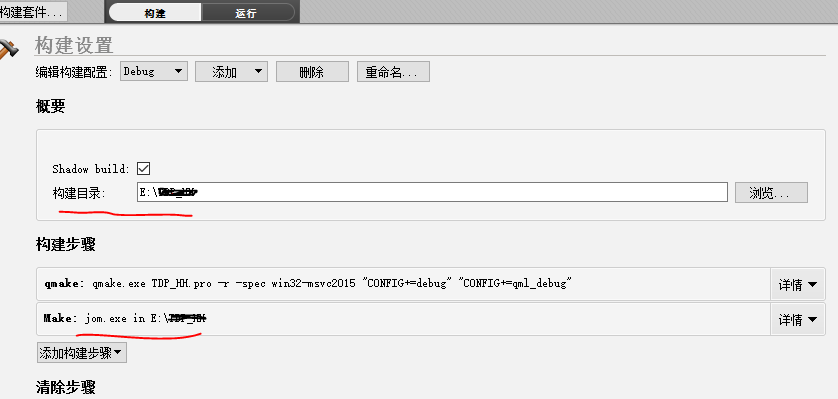Open the Debug build configuration dropdown

(x=154, y=71)
